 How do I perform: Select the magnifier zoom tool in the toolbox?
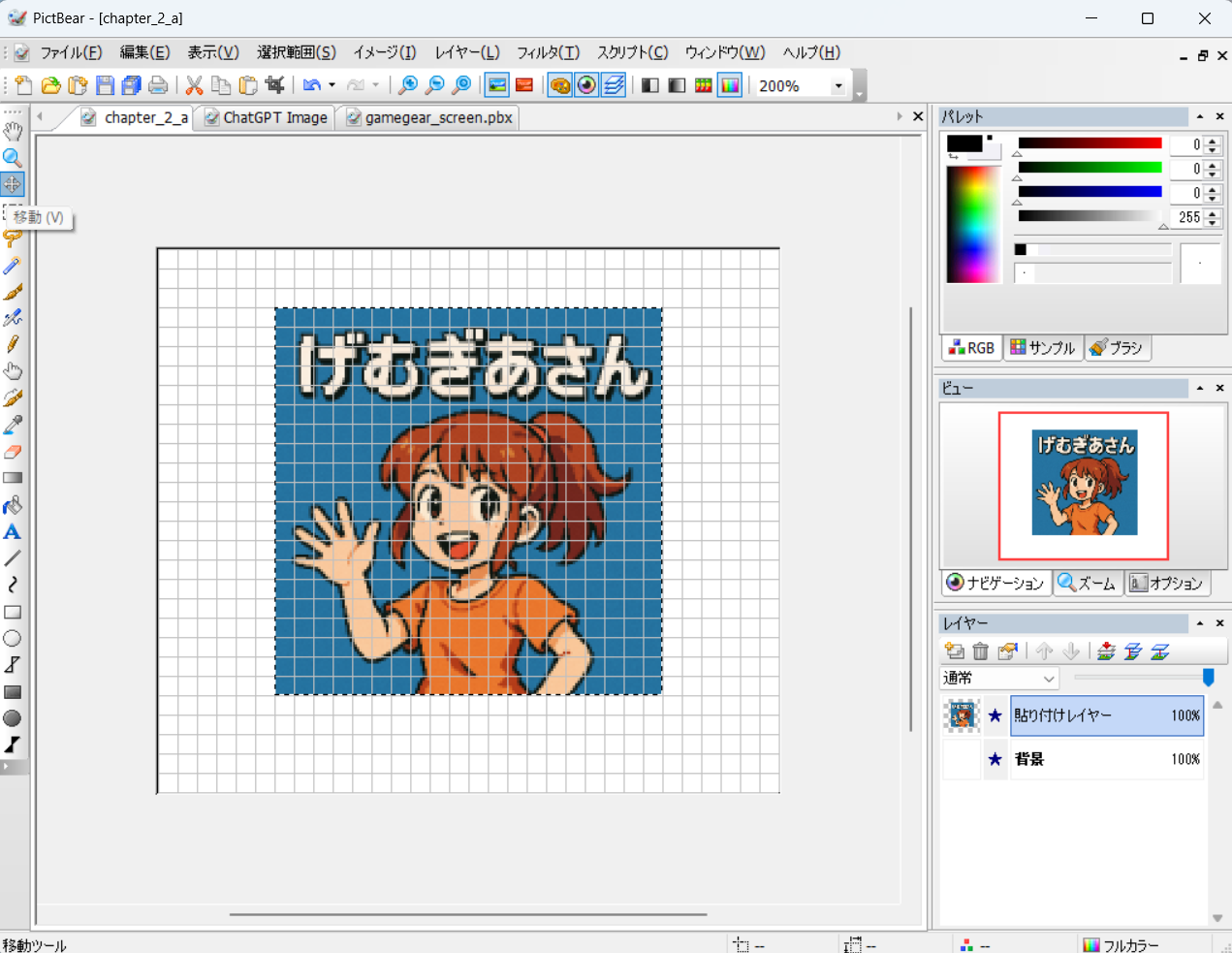point(13,157)
